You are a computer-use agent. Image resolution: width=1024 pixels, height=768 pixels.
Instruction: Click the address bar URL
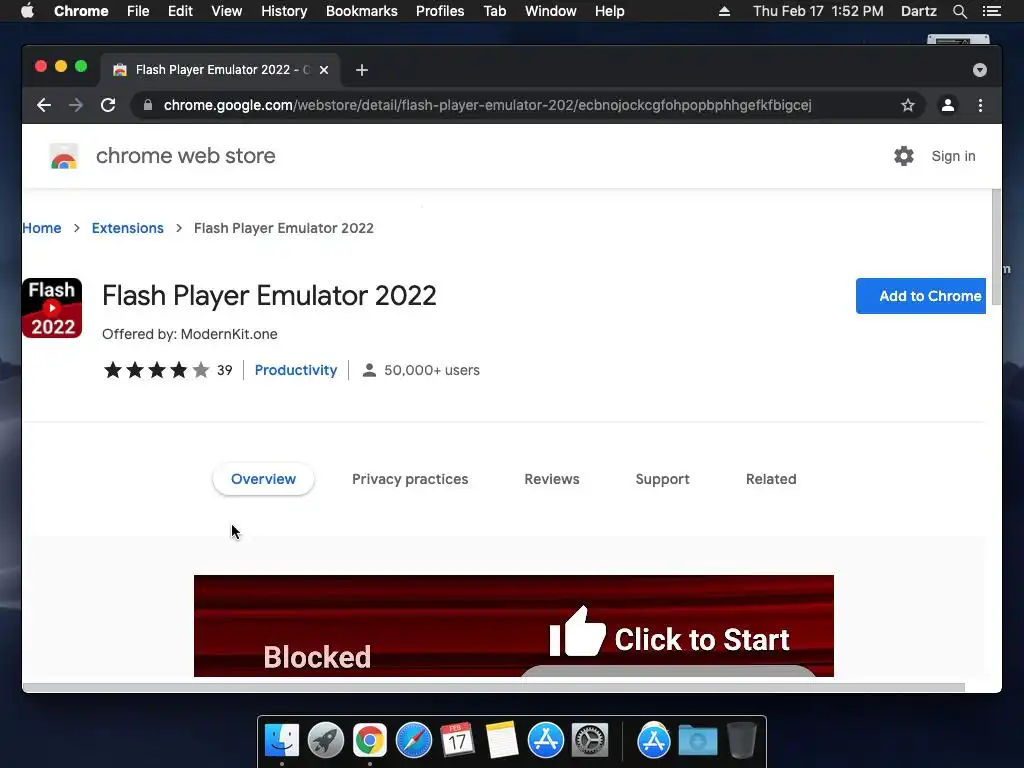(x=487, y=105)
